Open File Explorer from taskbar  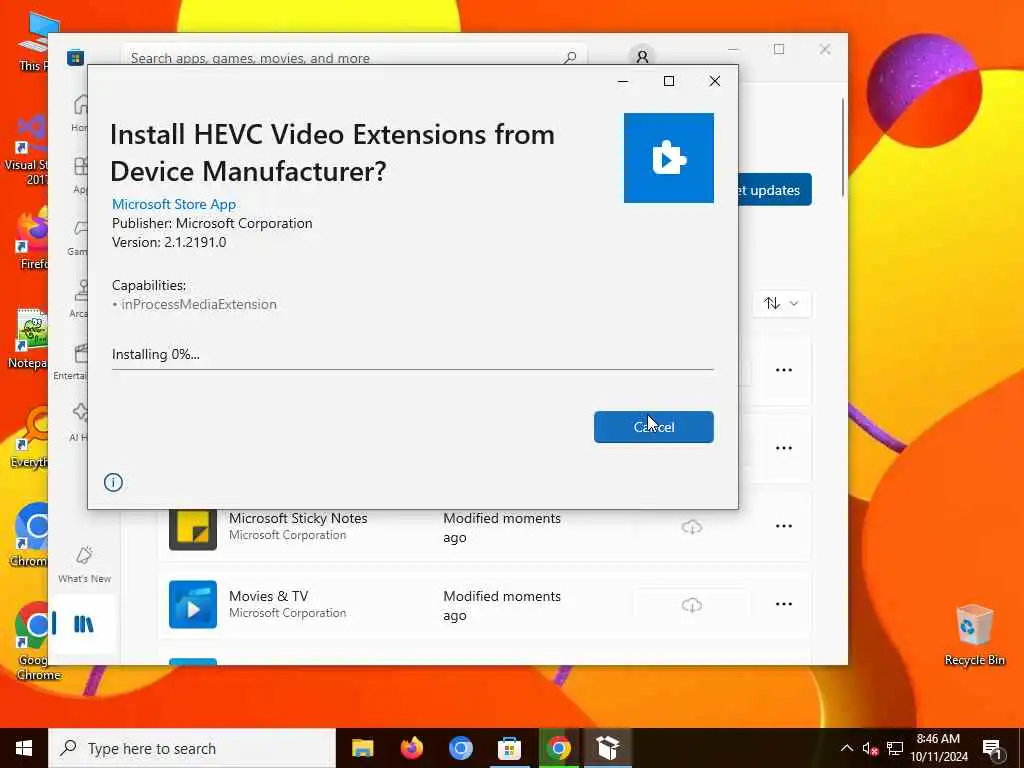[362, 748]
